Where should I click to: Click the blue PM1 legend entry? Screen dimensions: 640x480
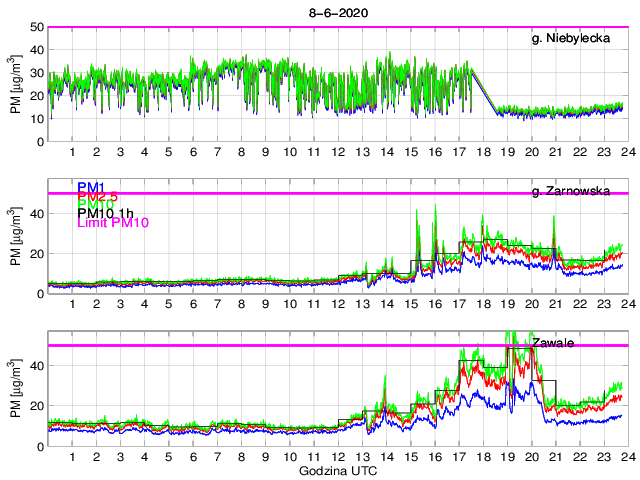pyautogui.click(x=93, y=186)
